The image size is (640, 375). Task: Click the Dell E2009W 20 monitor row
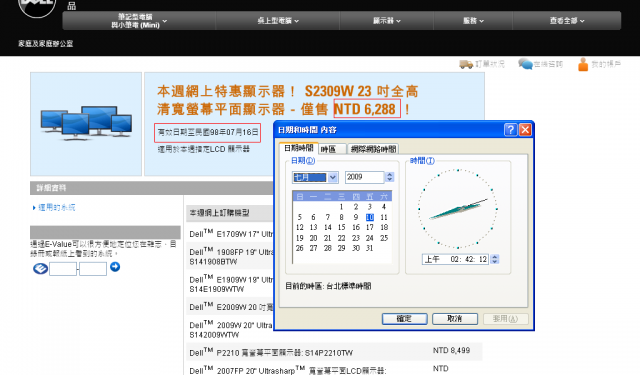pyautogui.click(x=230, y=306)
